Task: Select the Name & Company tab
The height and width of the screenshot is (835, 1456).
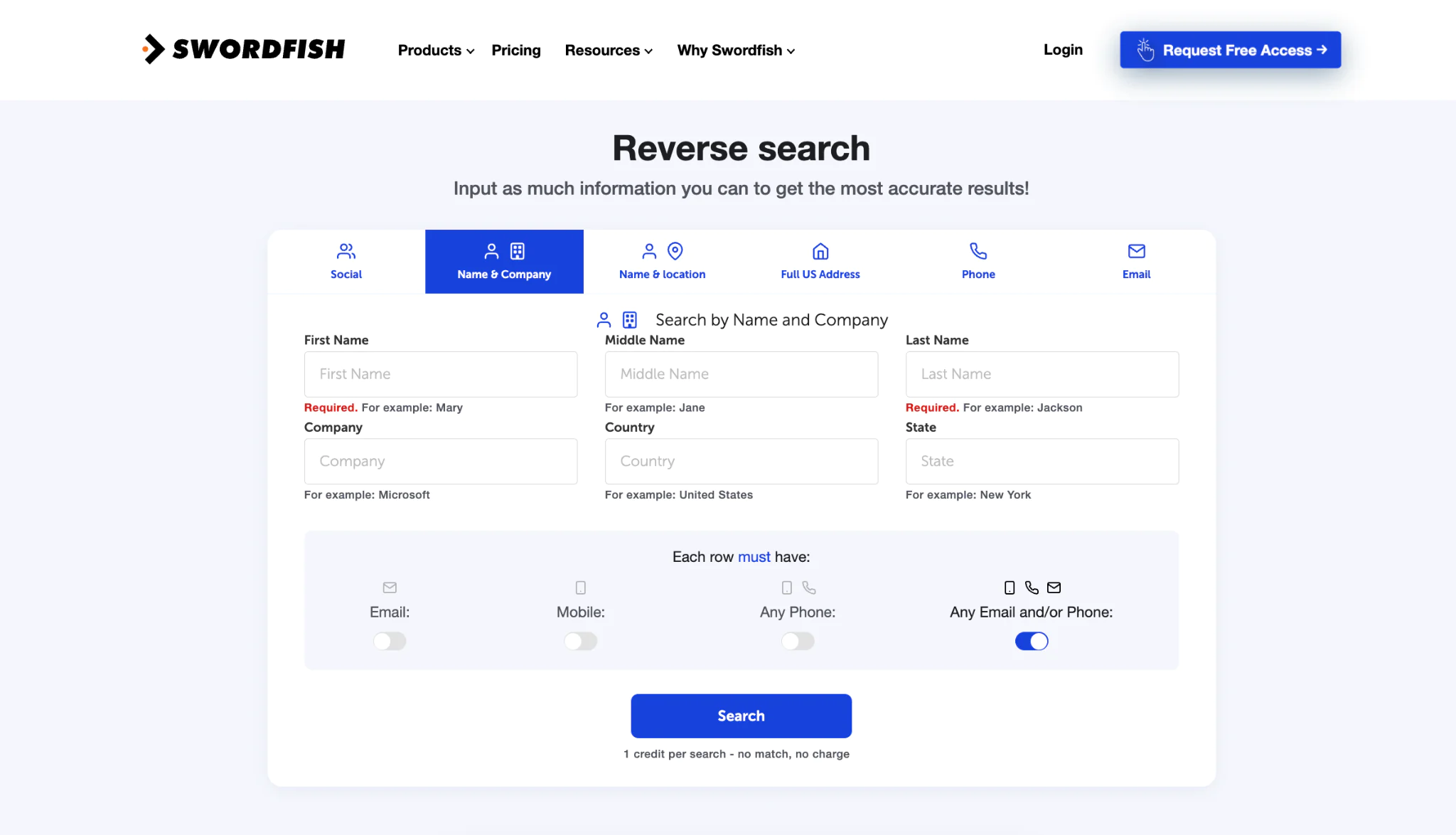Action: coord(504,262)
